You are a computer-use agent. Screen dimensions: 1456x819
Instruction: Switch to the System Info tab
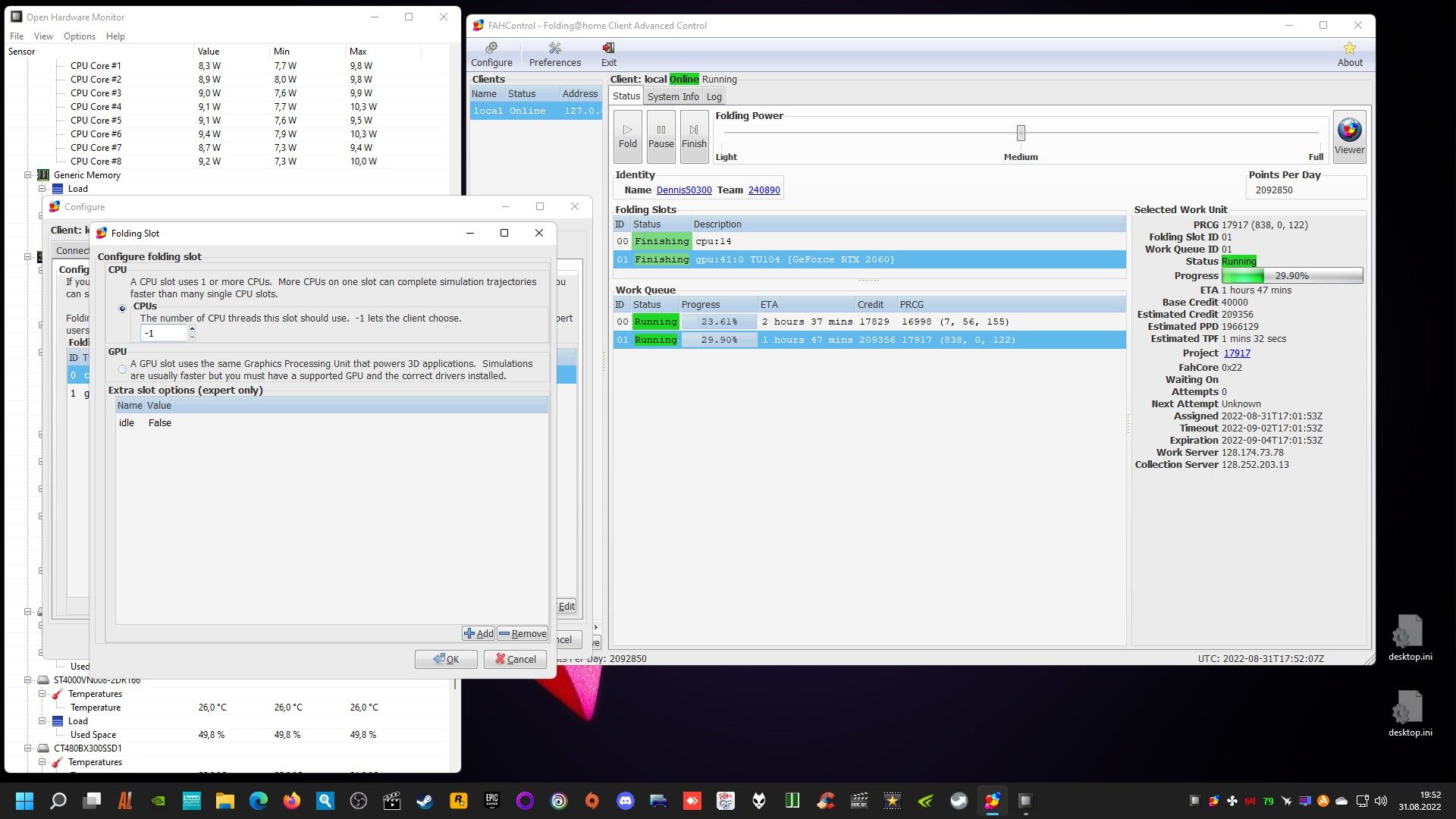pyautogui.click(x=673, y=97)
